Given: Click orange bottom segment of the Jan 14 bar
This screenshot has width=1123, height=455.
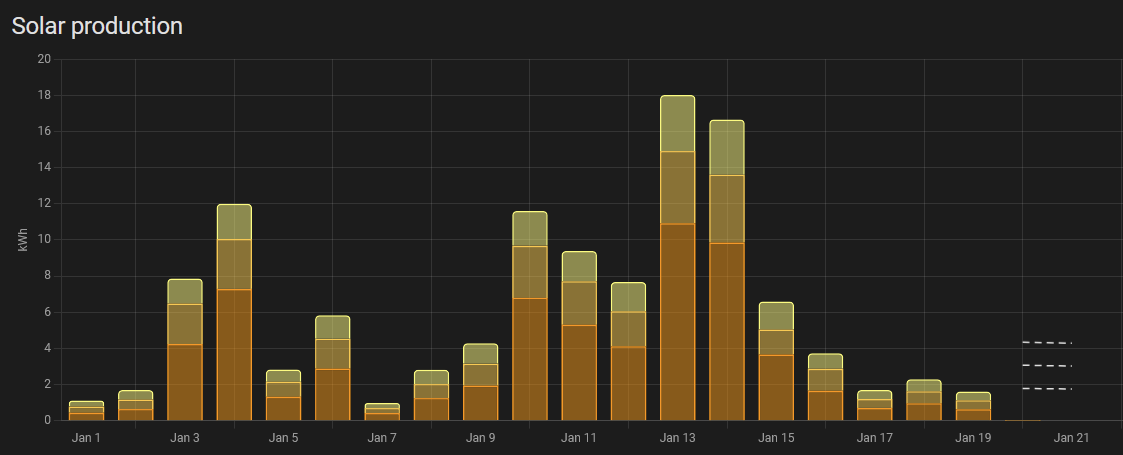Looking at the screenshot, I should click(727, 332).
